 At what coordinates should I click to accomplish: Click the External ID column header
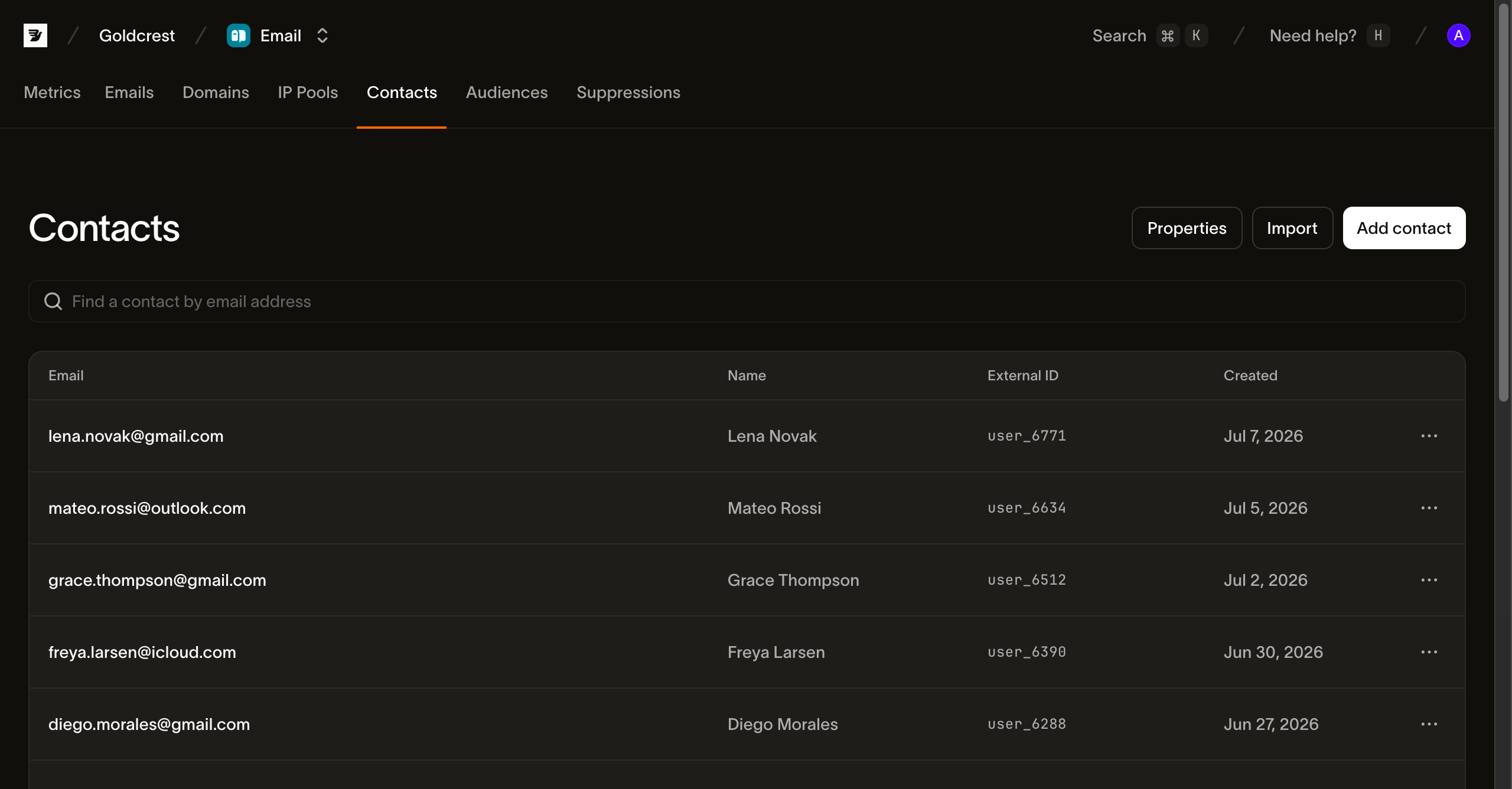1023,376
